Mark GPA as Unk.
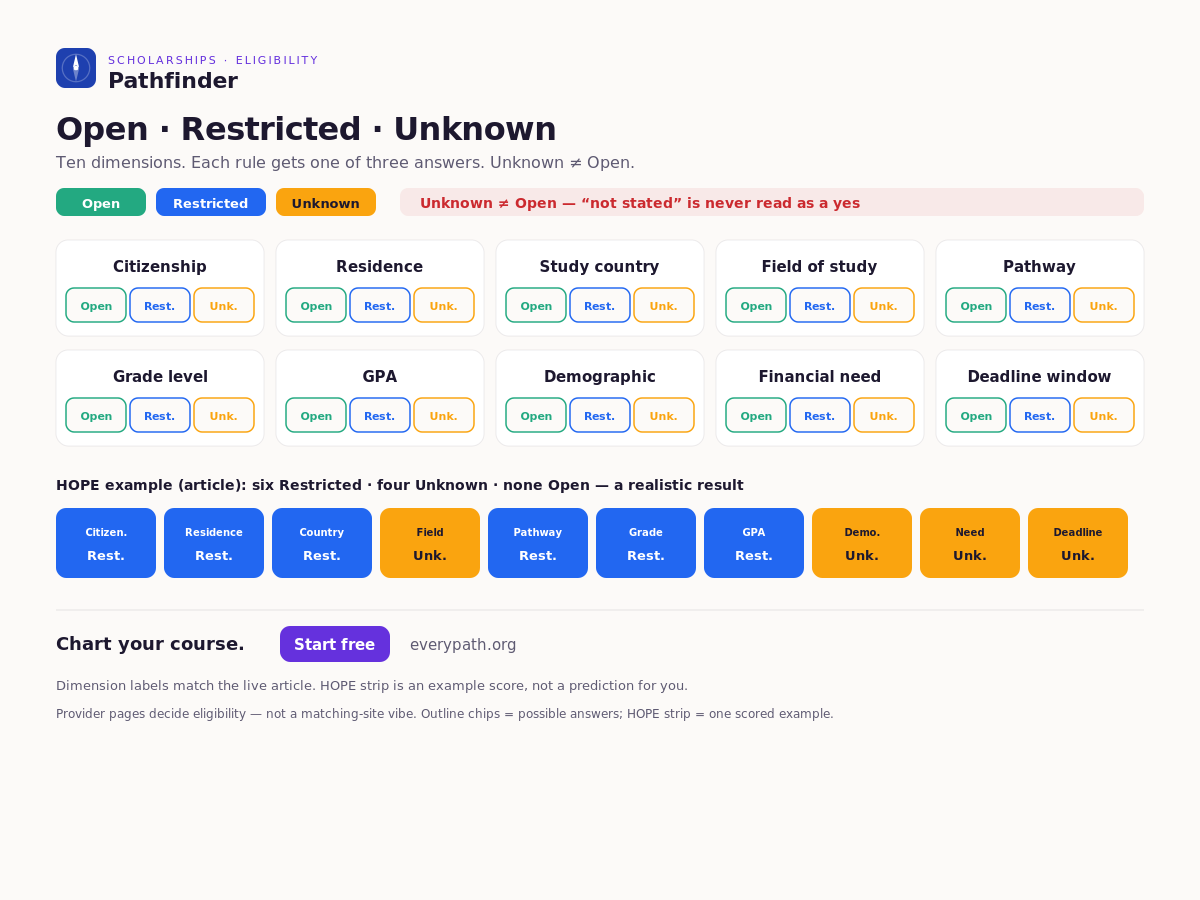Screen dimensions: 1200x900 coord(444,415)
